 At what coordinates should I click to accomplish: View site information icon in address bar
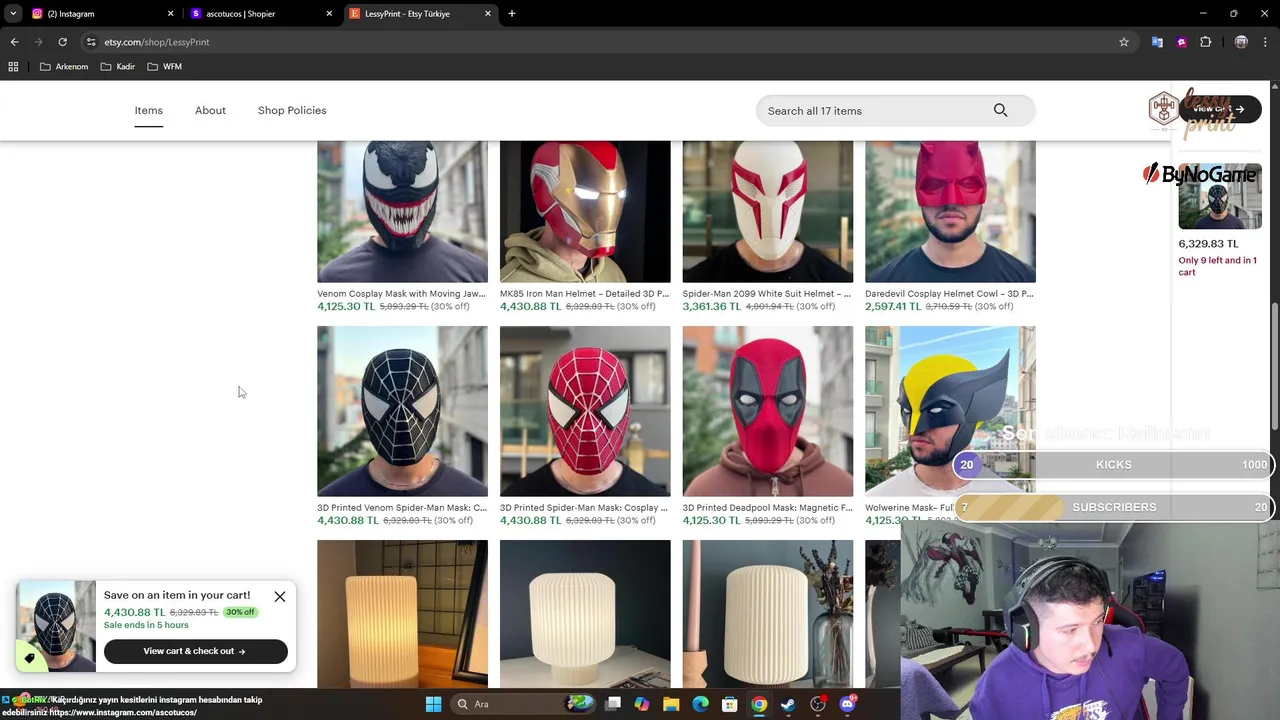point(91,42)
